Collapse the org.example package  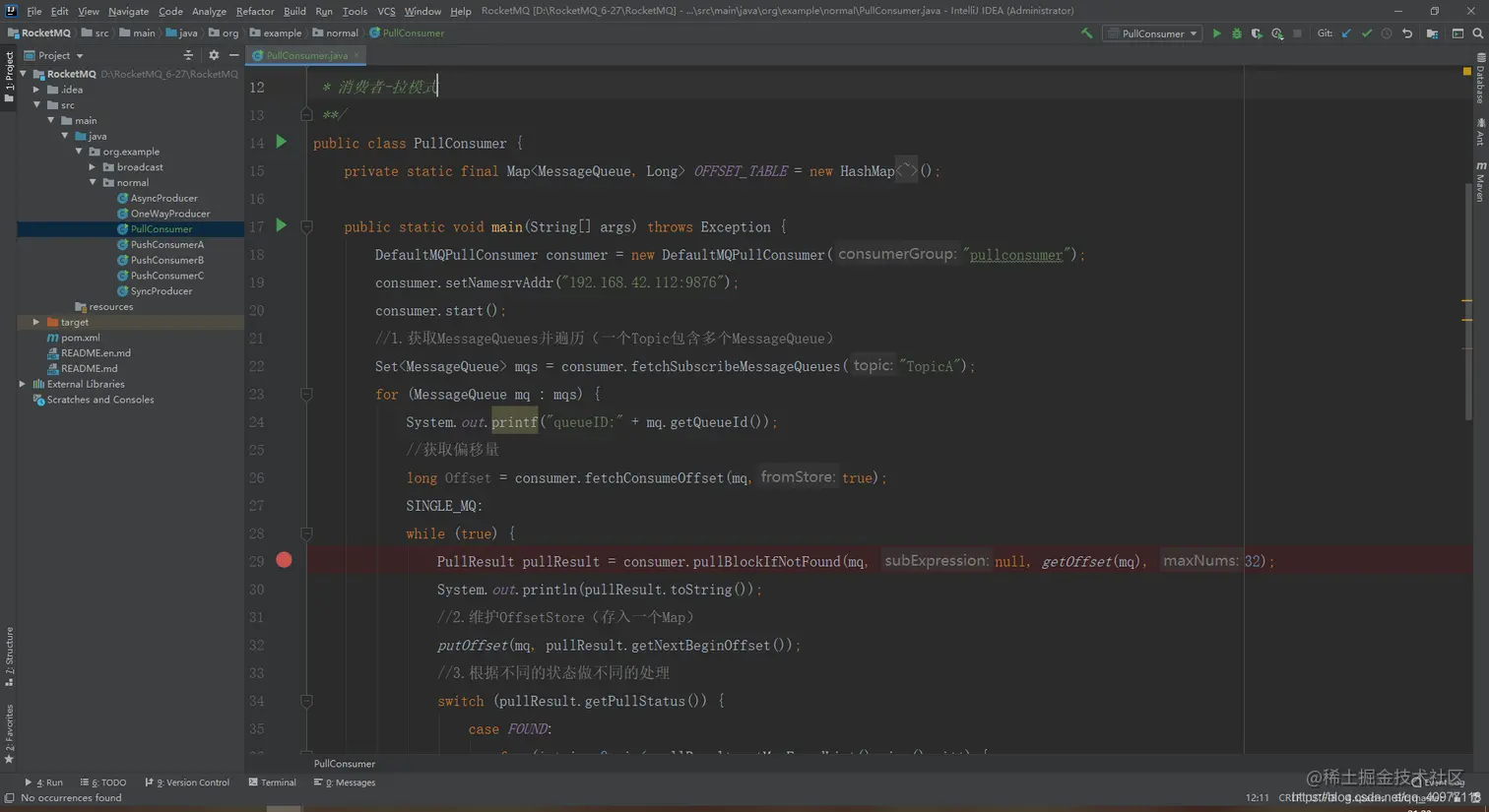[x=79, y=152]
